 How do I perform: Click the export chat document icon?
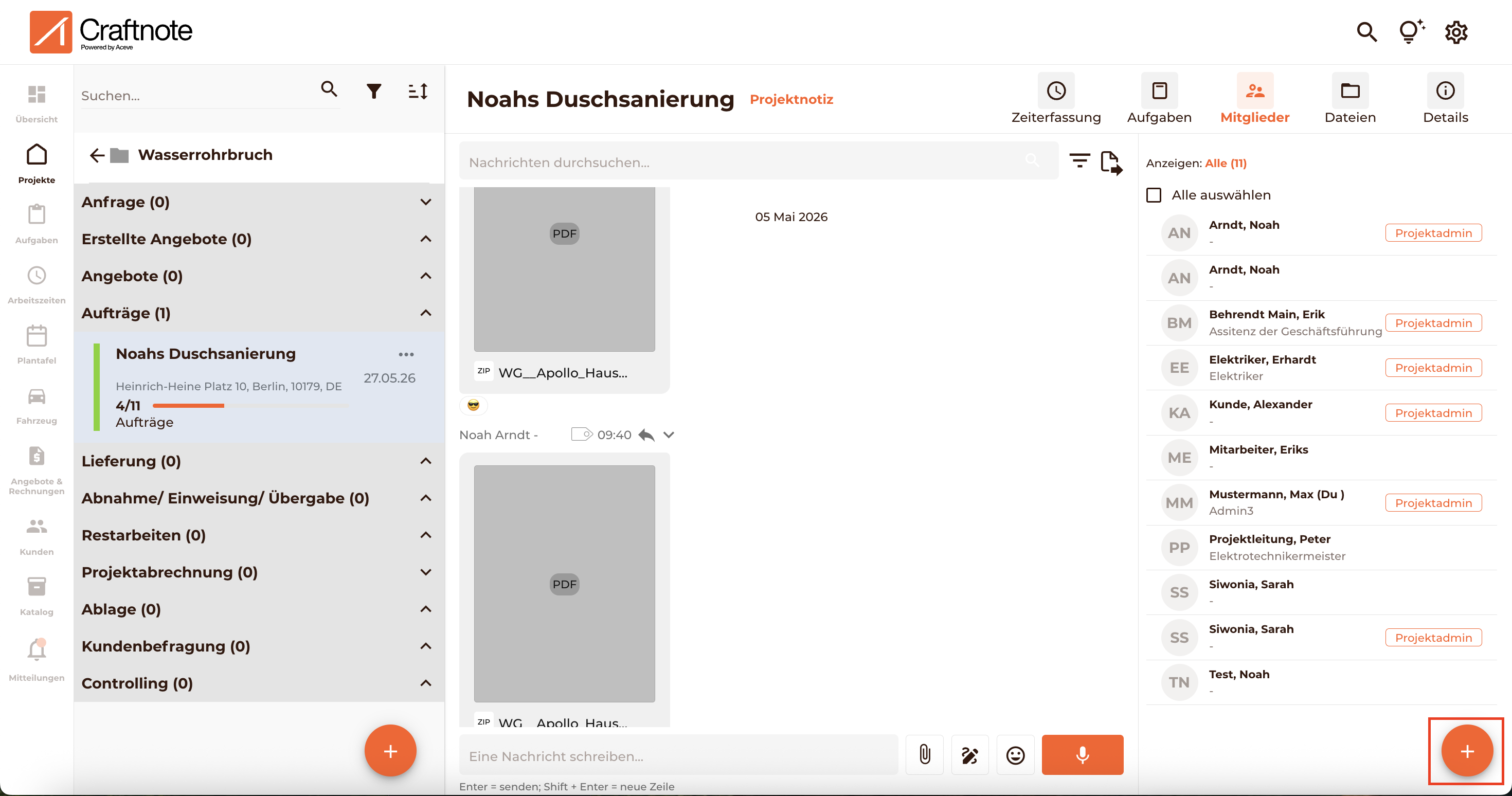click(x=1111, y=162)
